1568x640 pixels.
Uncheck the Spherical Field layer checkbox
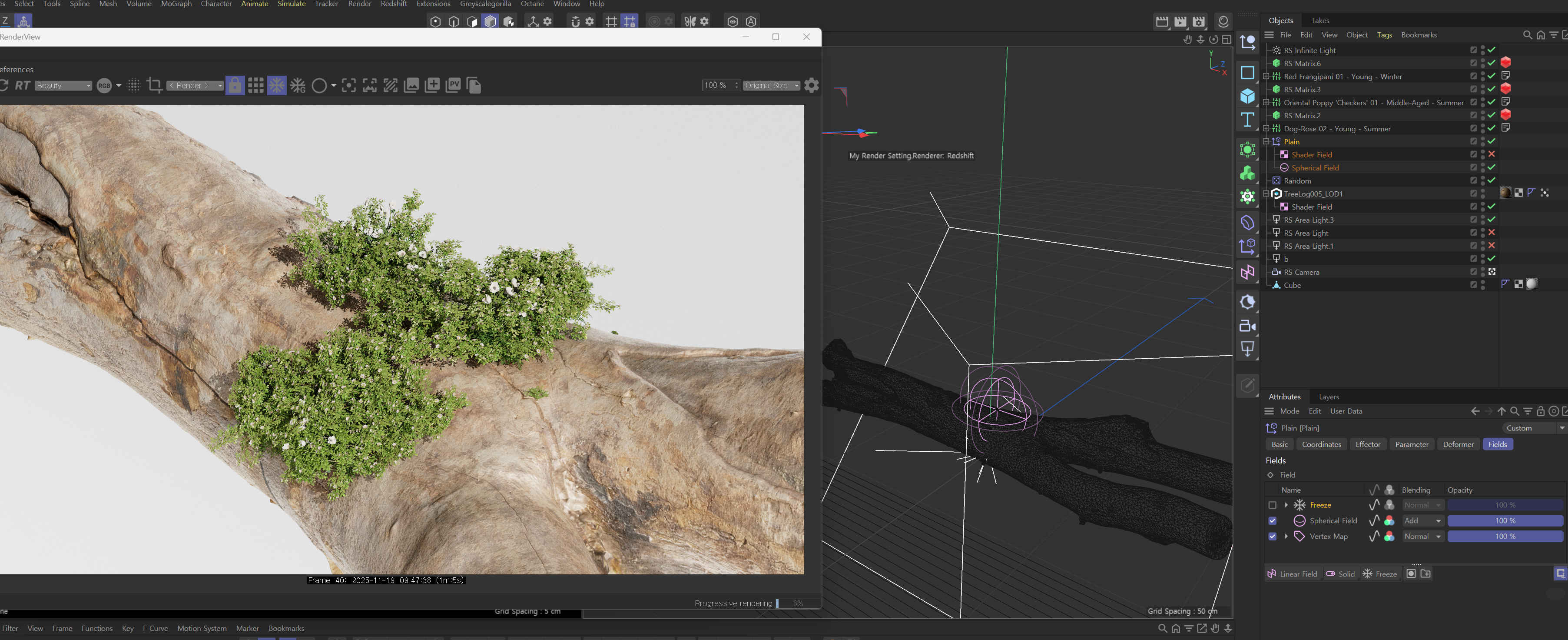(x=1272, y=520)
